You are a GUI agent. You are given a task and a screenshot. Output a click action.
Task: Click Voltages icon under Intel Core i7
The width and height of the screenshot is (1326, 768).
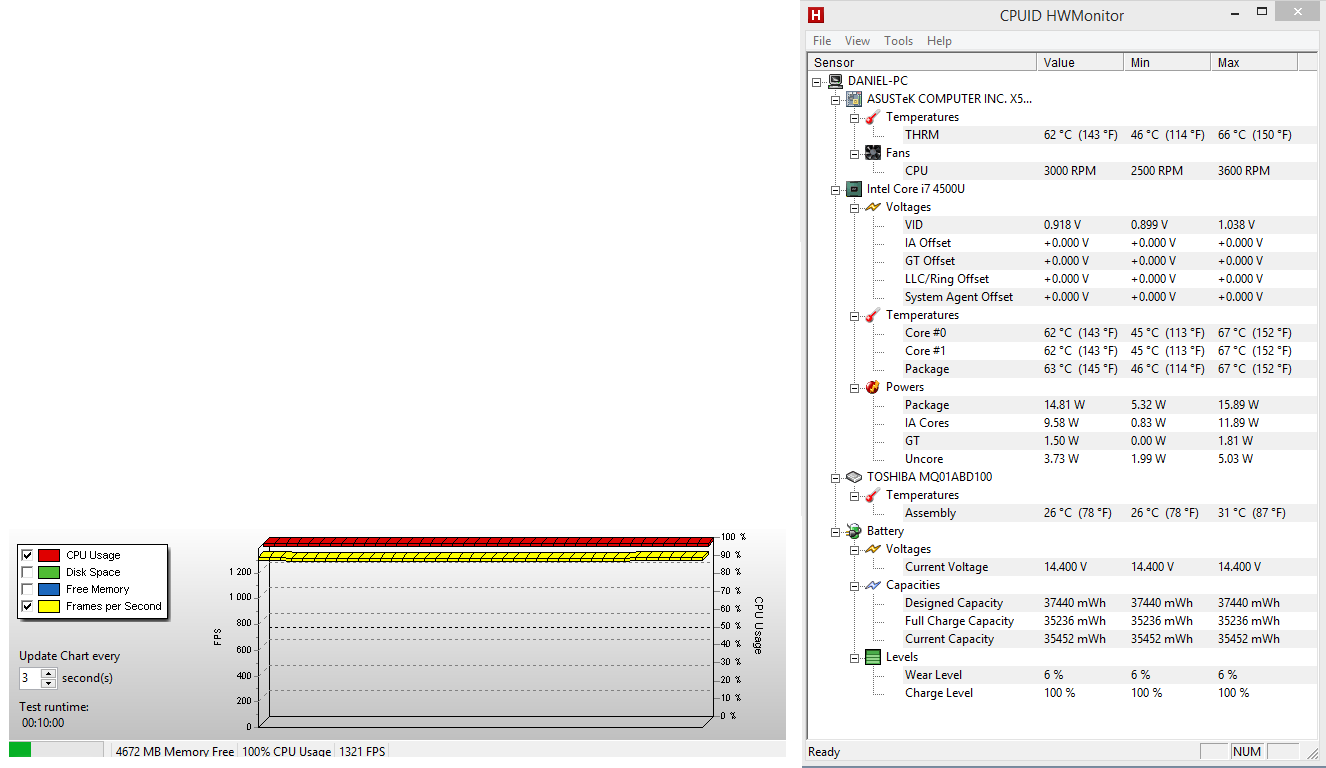click(873, 207)
